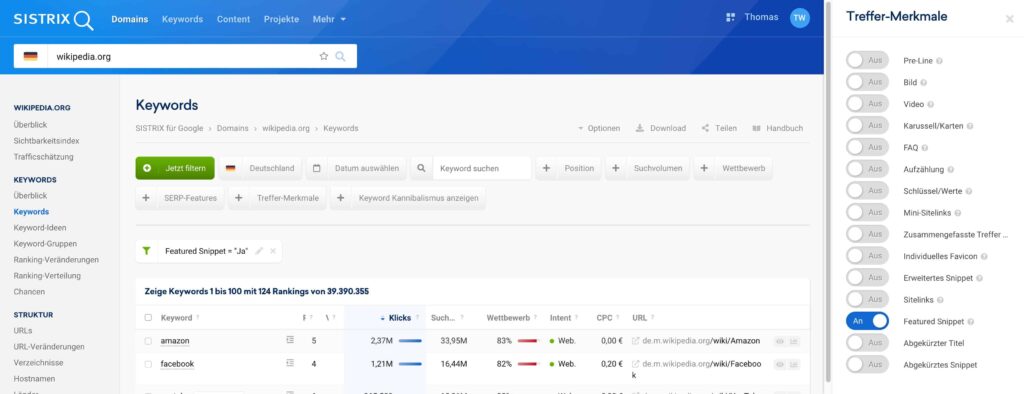Open the apps grid icon beside Thomas

click(x=730, y=18)
